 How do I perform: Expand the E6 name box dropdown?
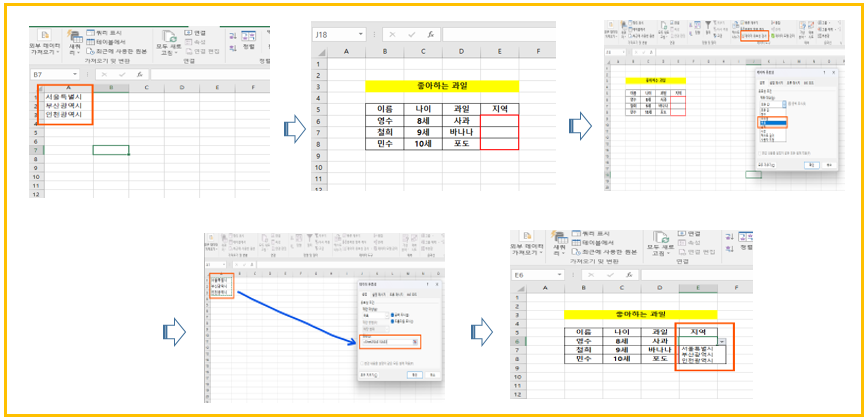[559, 274]
